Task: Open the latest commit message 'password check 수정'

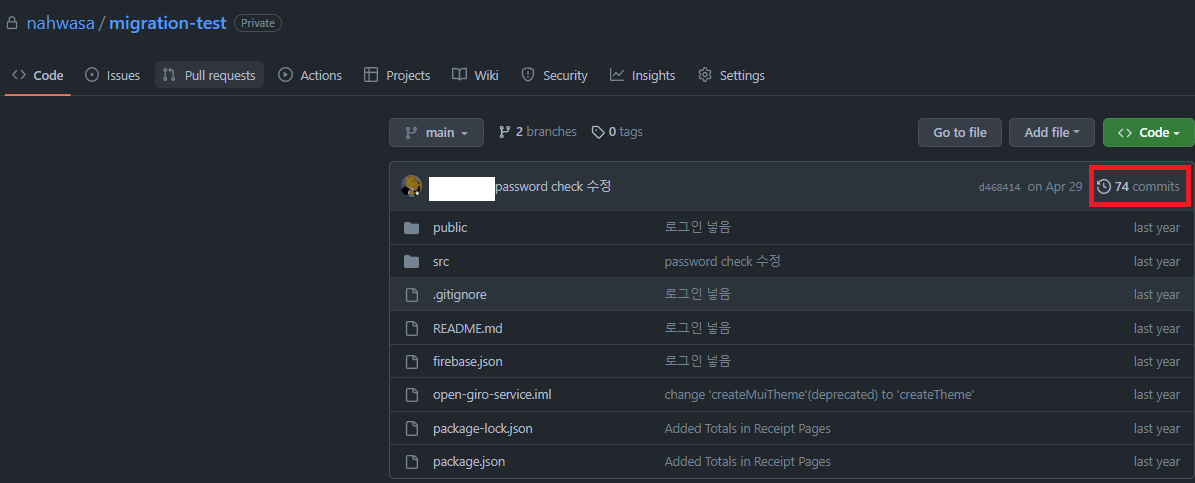Action: pos(553,187)
